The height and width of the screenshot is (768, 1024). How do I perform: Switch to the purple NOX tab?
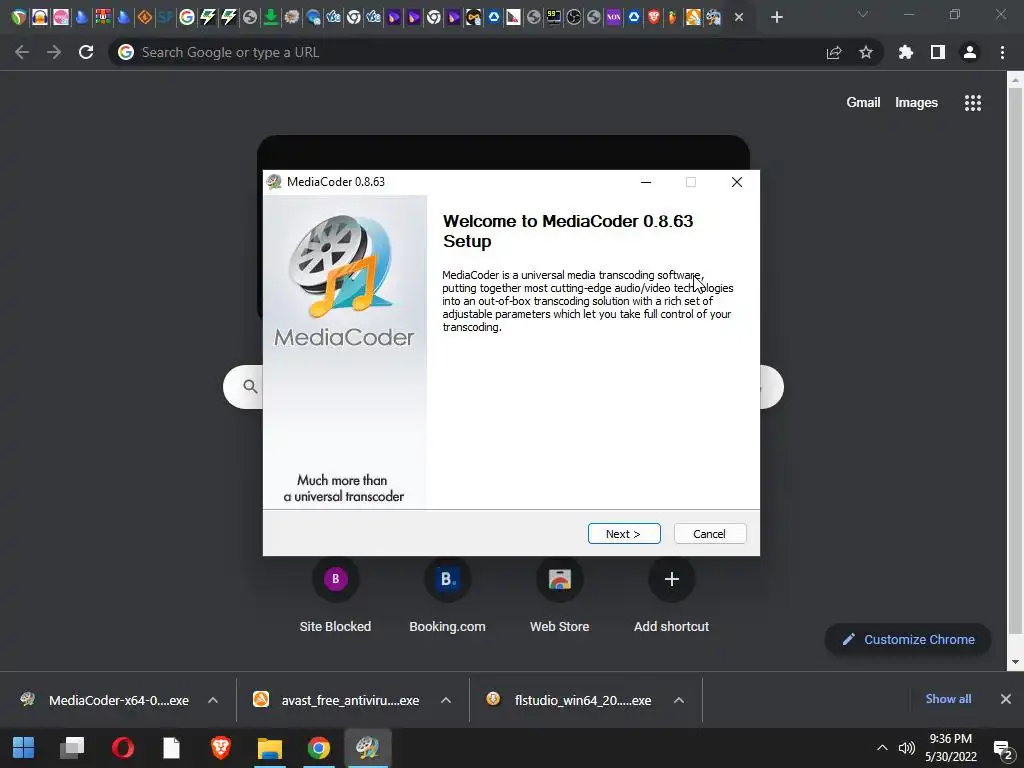pos(613,17)
